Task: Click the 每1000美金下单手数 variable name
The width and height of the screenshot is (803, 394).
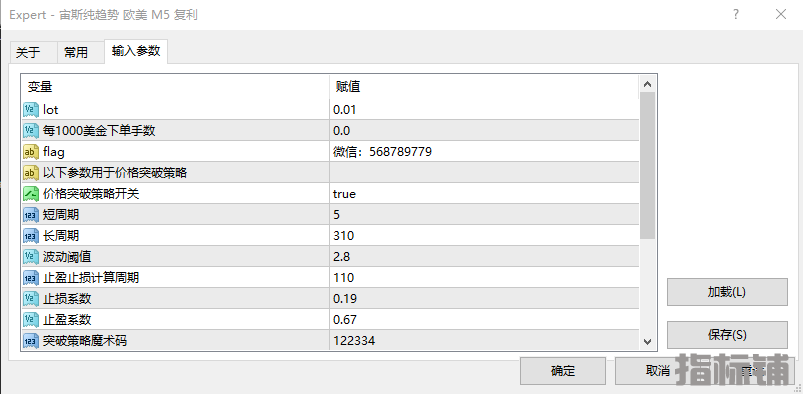Action: (99, 131)
